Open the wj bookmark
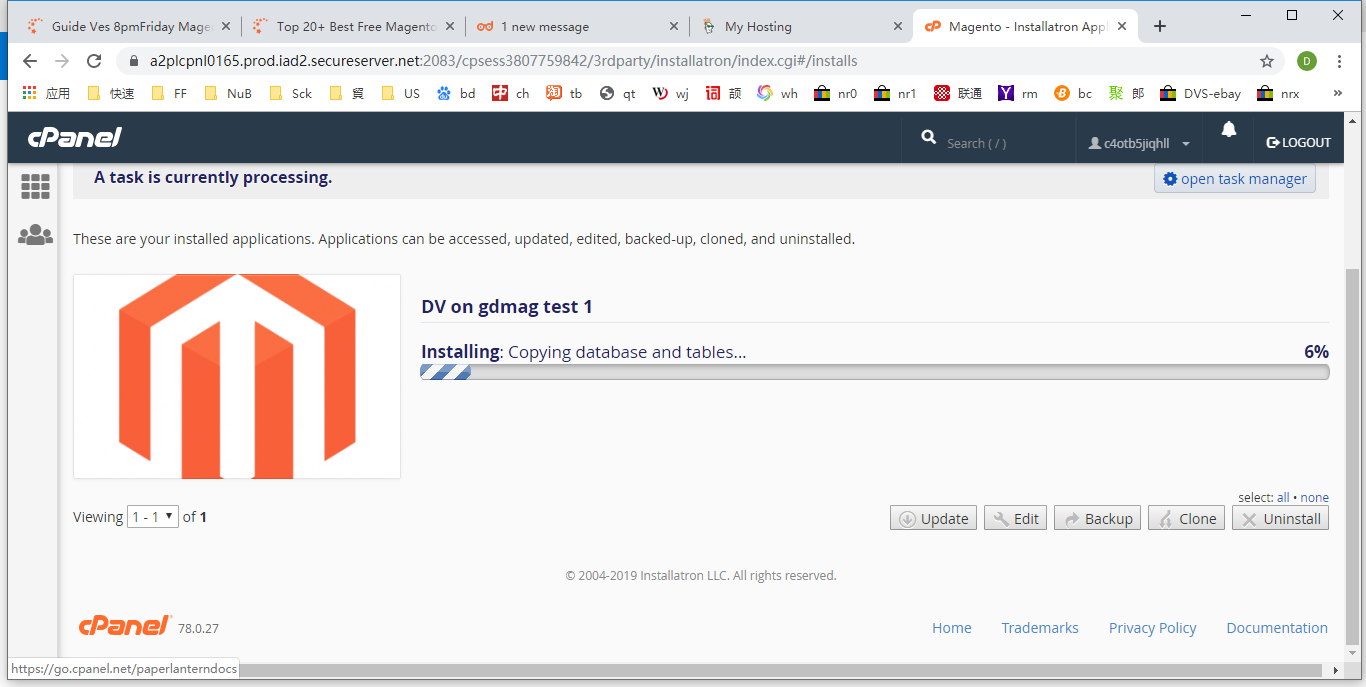Screen dimensions: 1366x687 coord(671,93)
